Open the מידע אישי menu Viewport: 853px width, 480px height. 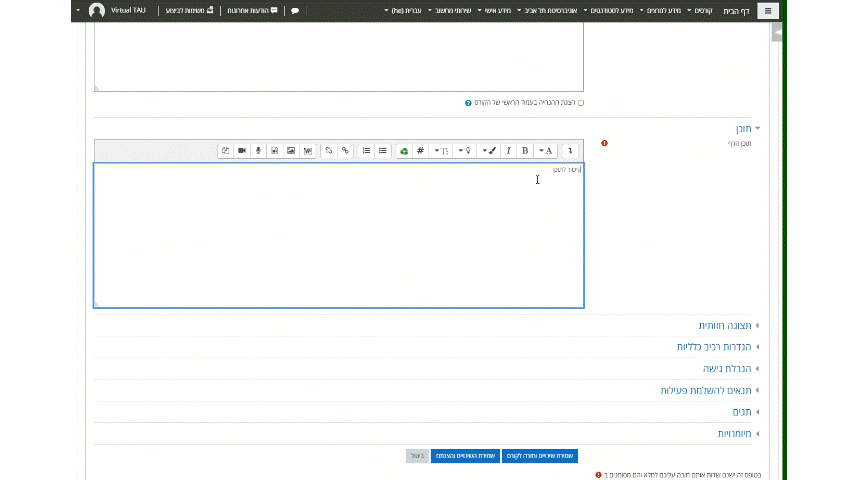point(495,11)
